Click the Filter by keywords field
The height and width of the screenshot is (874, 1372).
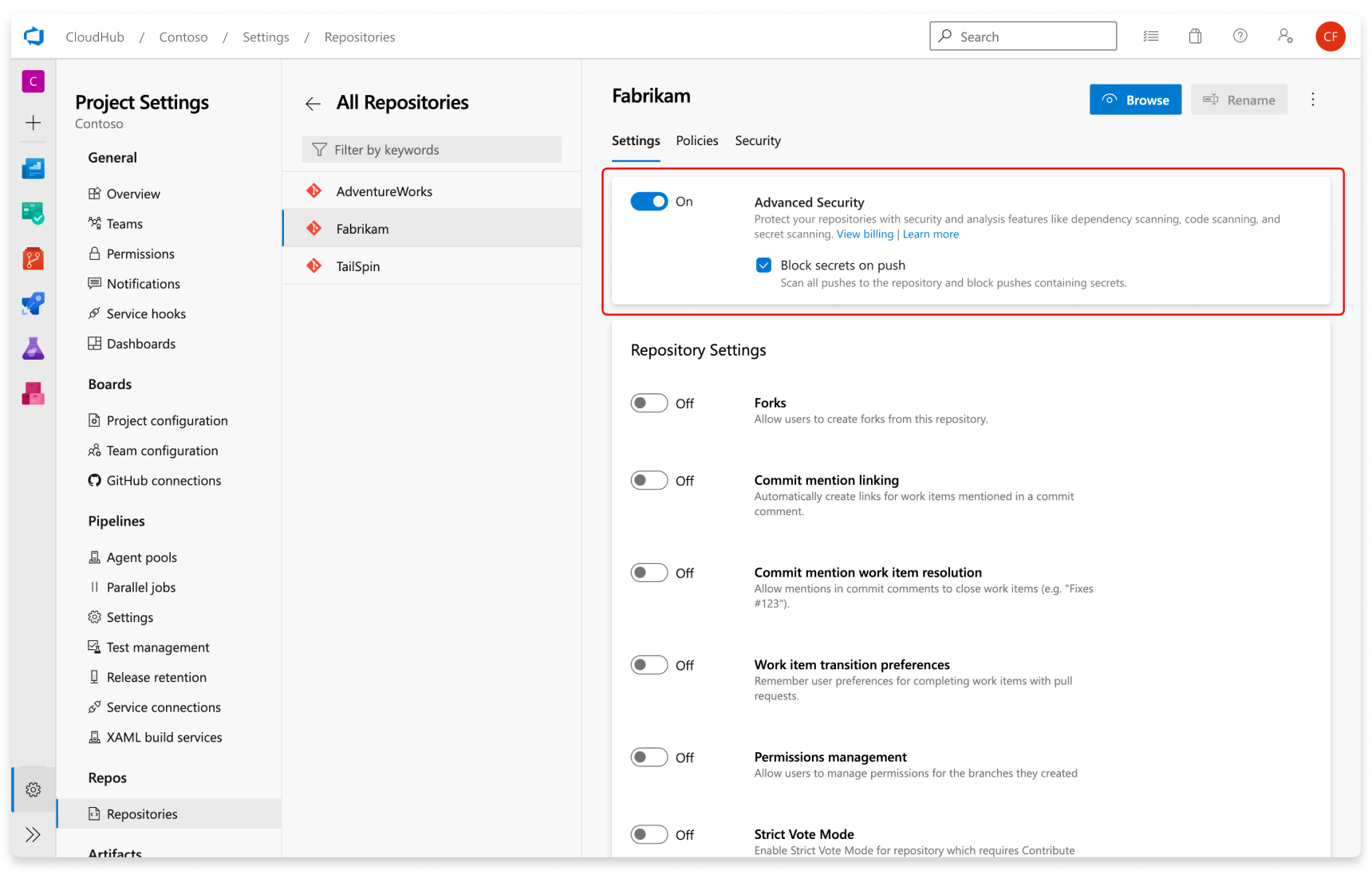[x=431, y=149]
